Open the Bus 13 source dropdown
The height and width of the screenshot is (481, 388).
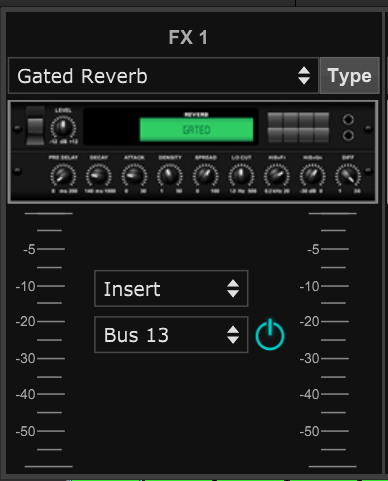click(171, 335)
